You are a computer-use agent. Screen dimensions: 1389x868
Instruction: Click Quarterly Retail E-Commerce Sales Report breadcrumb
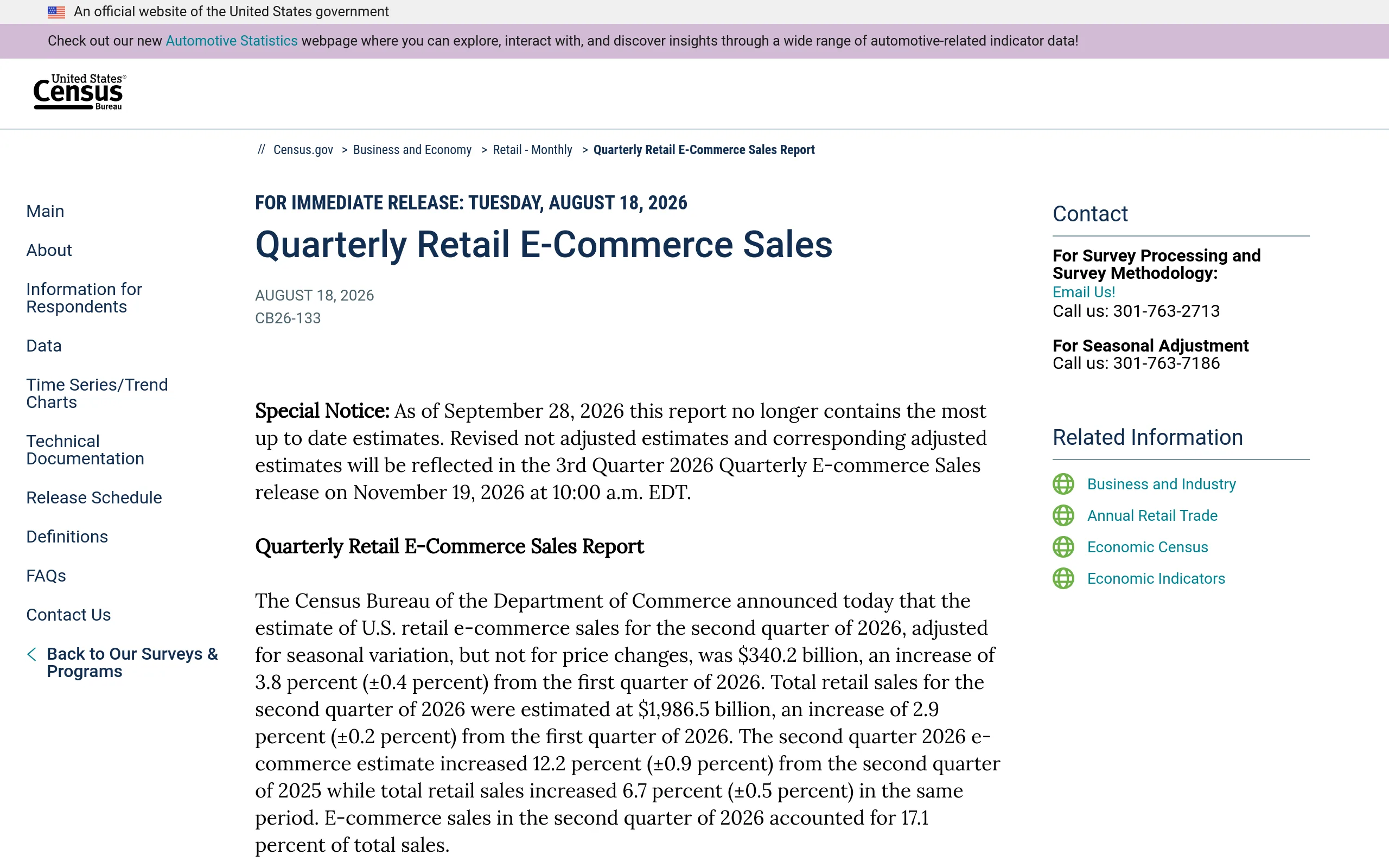click(704, 150)
